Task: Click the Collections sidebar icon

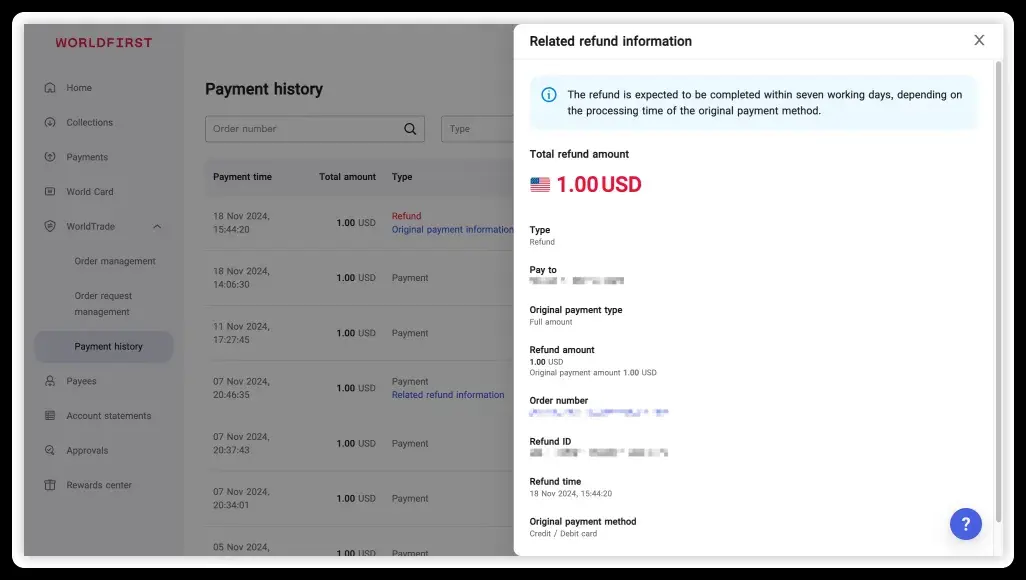Action: click(x=50, y=123)
